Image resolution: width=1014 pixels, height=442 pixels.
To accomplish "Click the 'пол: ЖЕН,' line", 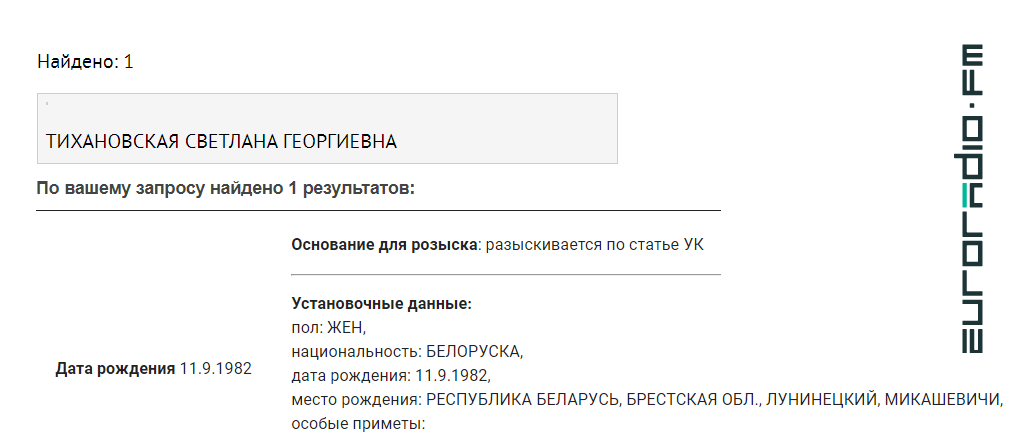I will coord(329,328).
